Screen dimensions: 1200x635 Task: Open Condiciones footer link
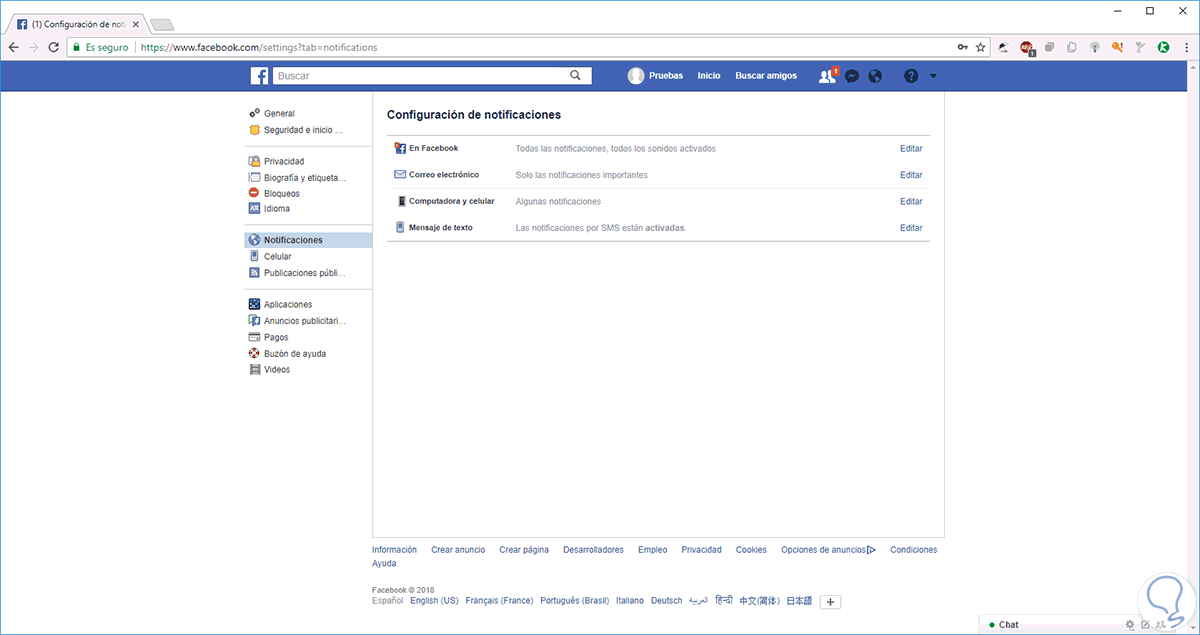[x=914, y=550]
